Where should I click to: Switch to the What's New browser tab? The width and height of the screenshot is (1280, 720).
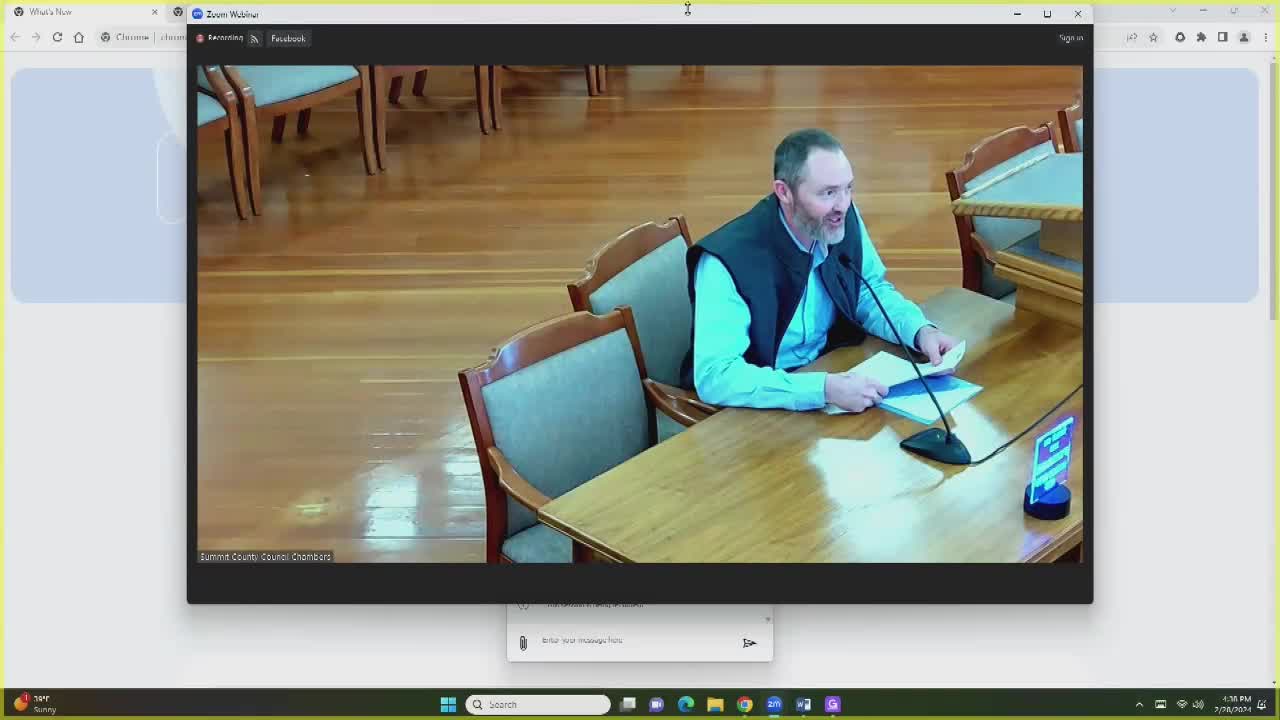point(60,12)
